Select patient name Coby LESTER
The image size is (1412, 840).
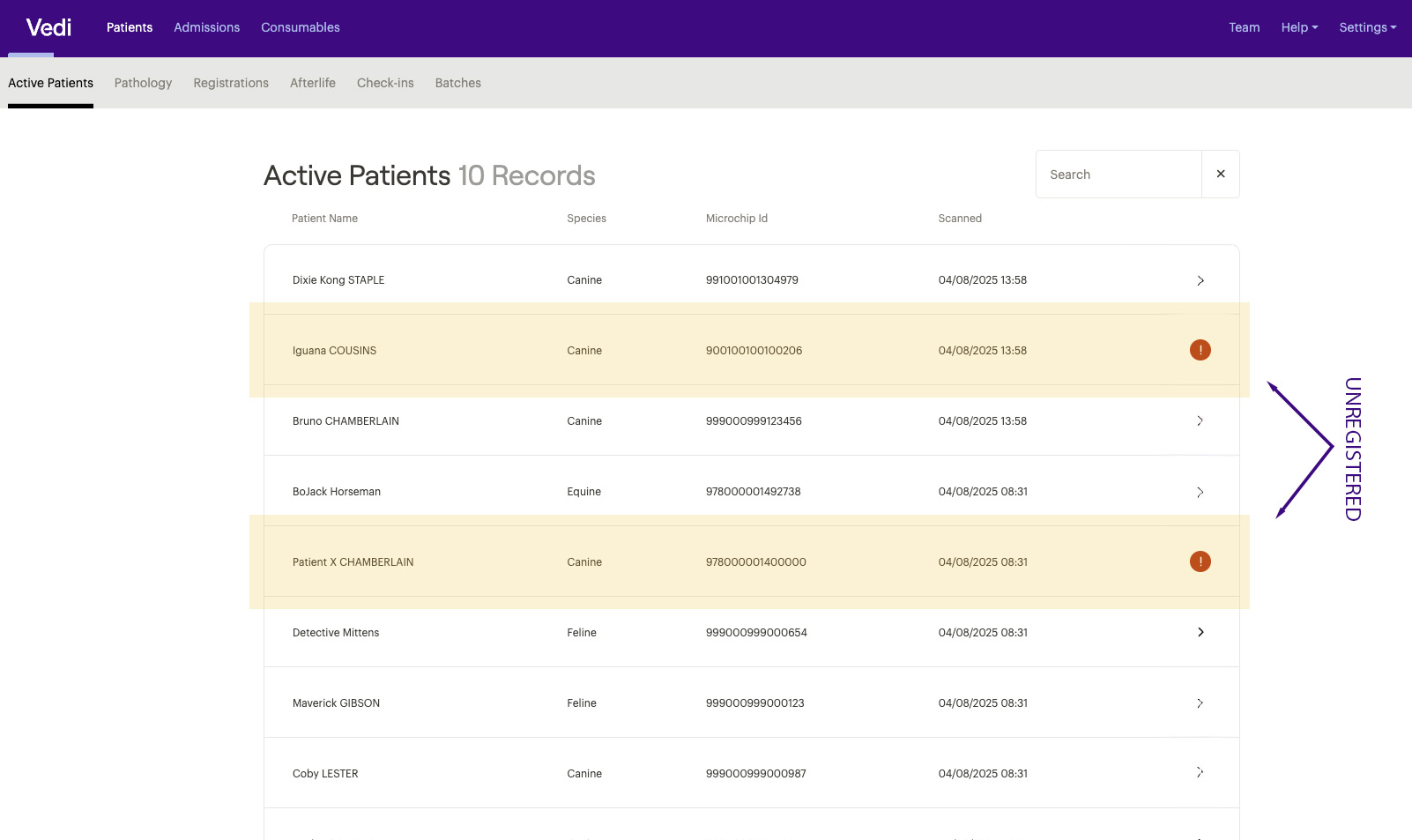pos(325,774)
